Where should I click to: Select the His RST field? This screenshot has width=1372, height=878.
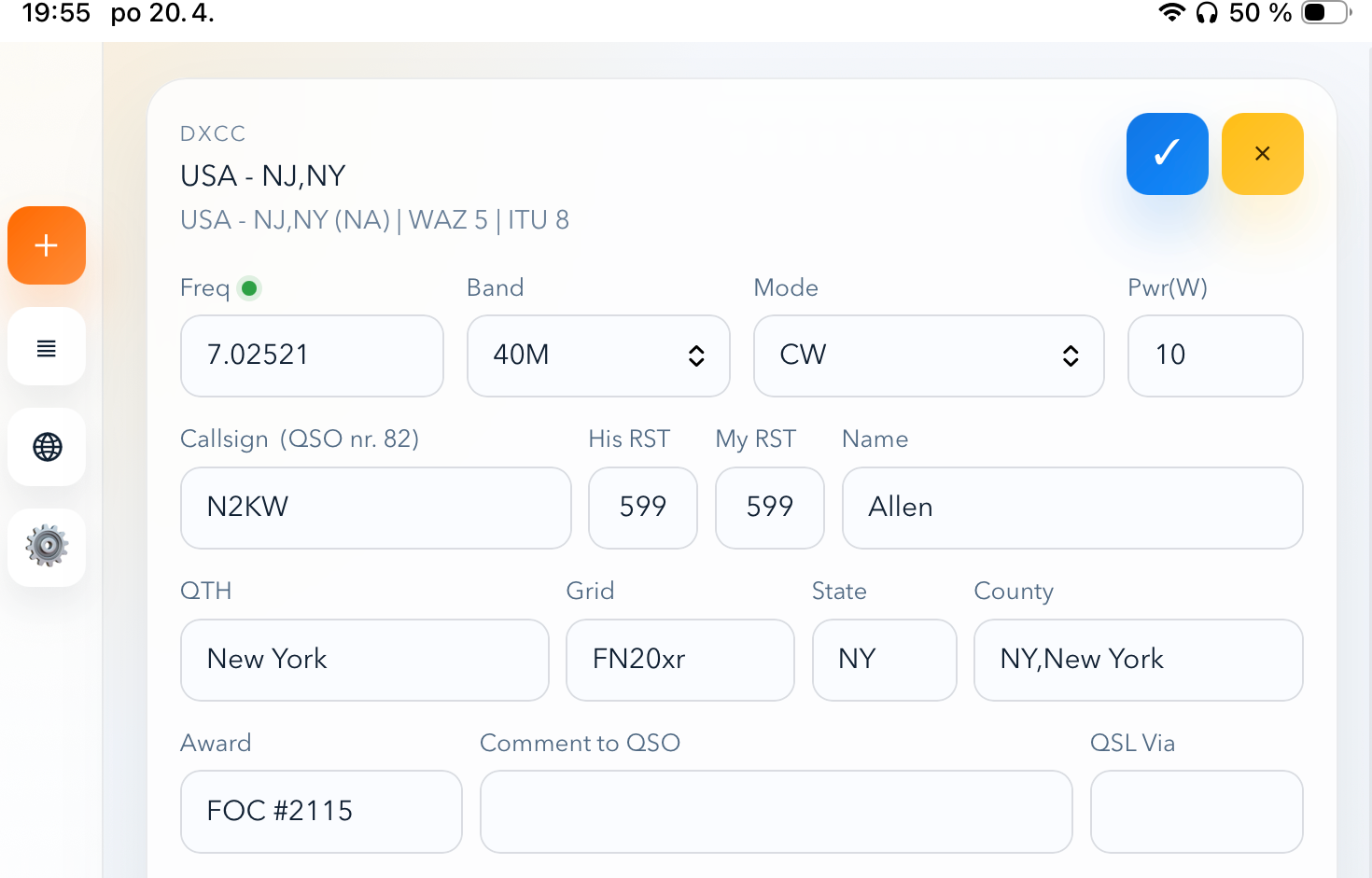tap(642, 508)
